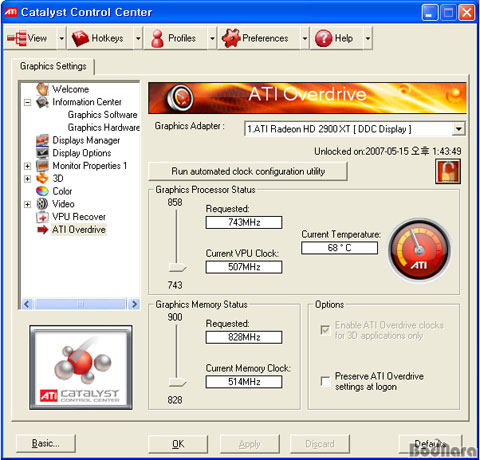Click the red arrow beside ATI Overdrive

click(x=42, y=229)
